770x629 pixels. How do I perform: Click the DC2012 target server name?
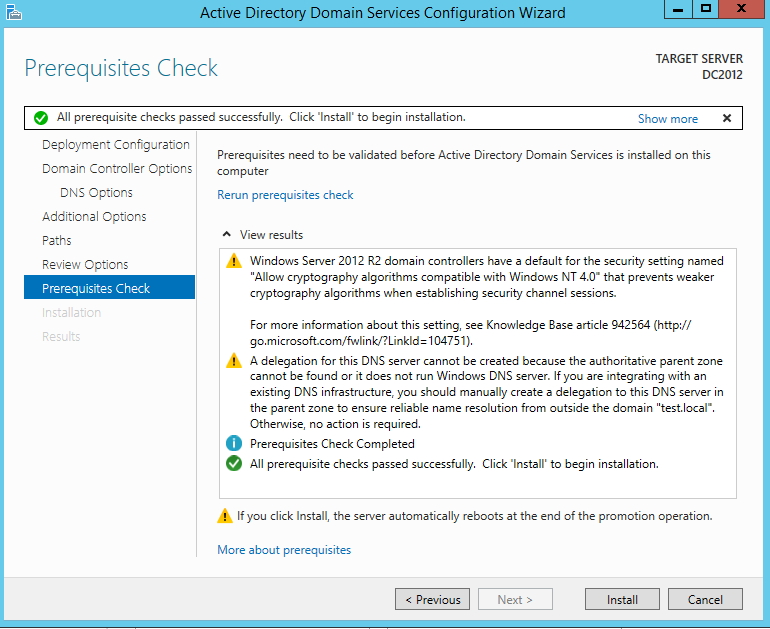coord(722,75)
